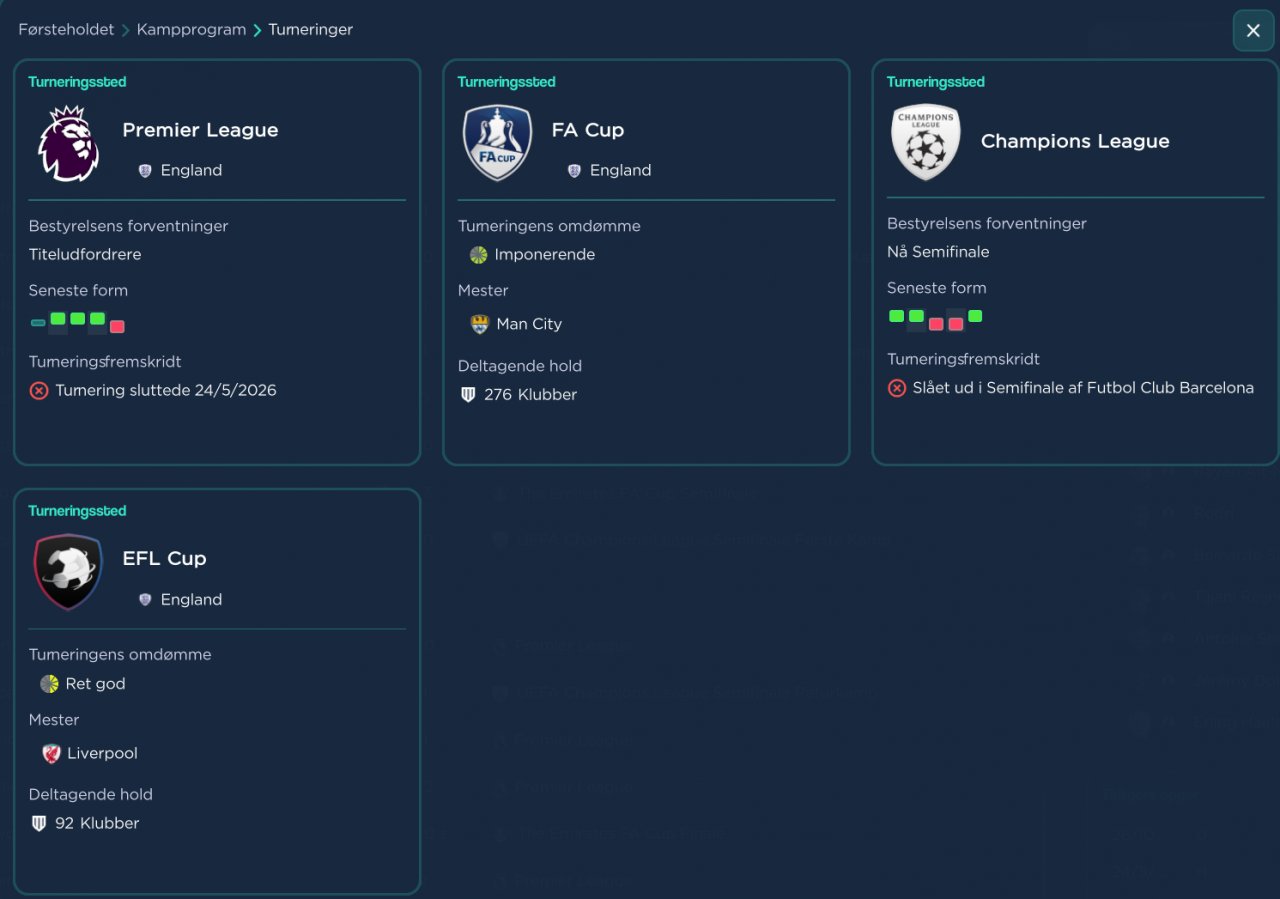Click the red loss square in Premier League form
1280x899 pixels.
point(117,326)
